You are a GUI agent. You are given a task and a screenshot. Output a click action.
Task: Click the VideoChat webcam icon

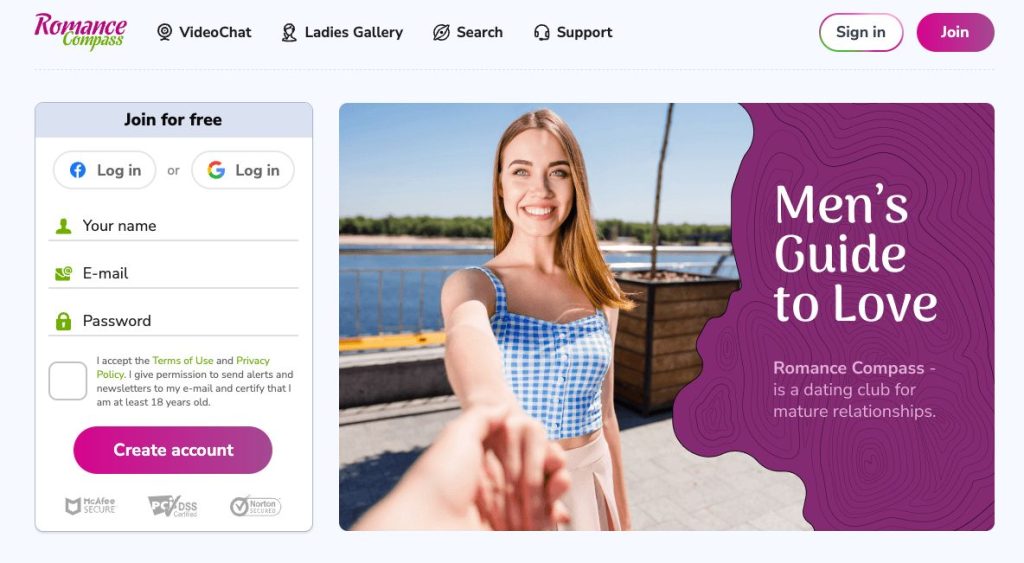tap(165, 32)
